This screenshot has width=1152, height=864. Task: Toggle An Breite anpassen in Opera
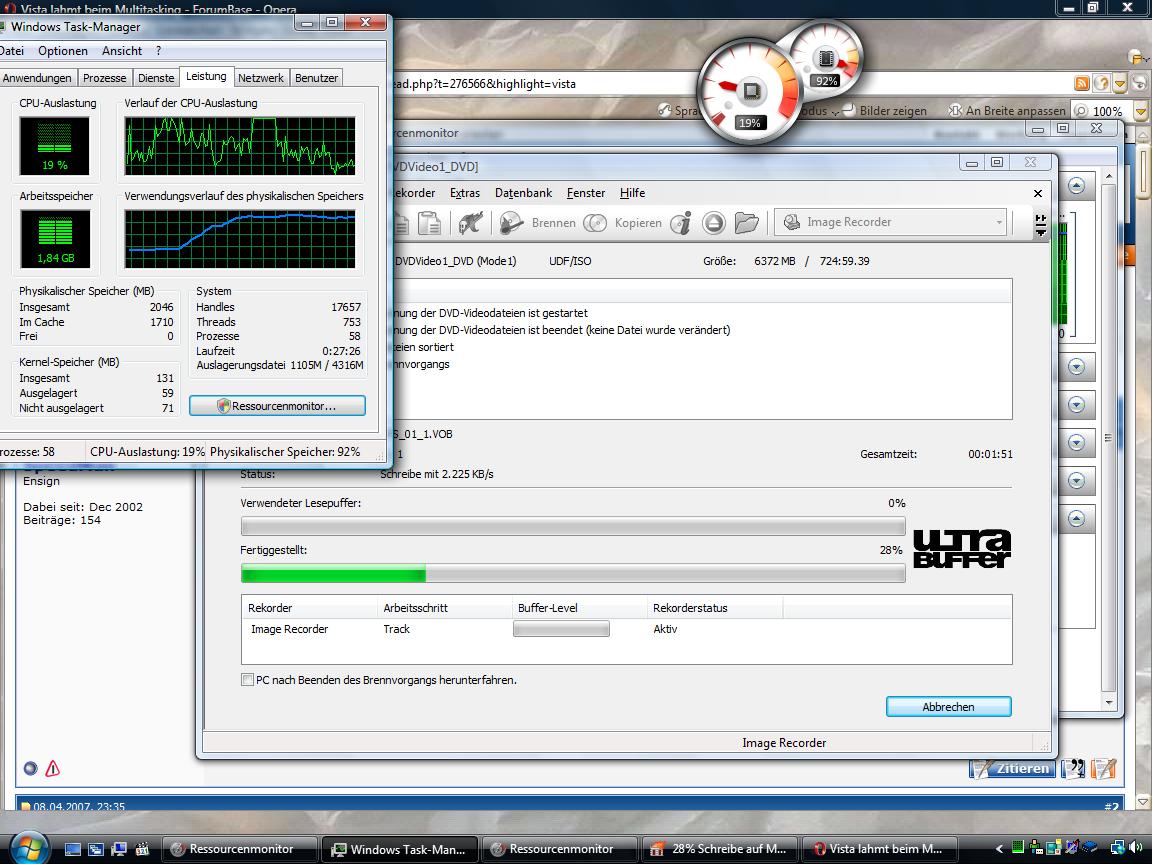[1007, 110]
